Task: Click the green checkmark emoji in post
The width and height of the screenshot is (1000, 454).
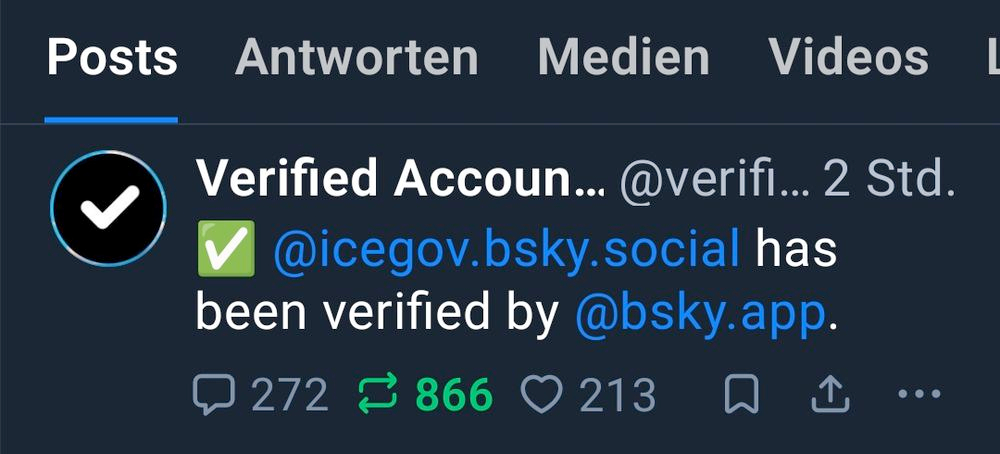Action: [226, 249]
